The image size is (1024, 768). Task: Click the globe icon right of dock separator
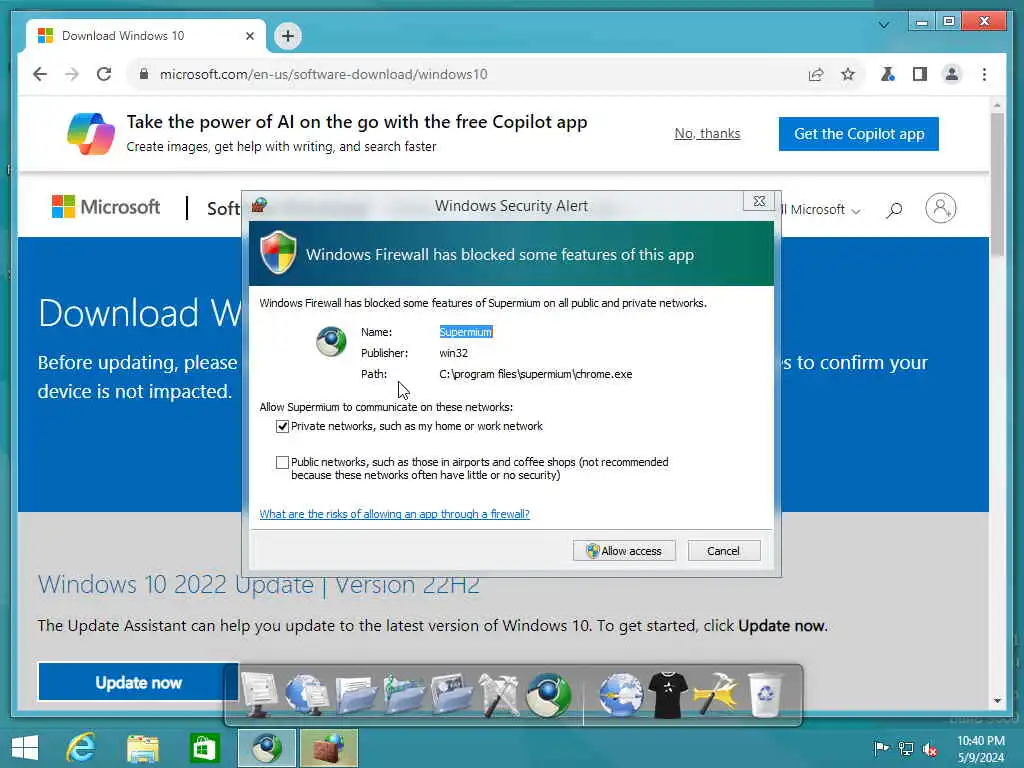(x=620, y=695)
